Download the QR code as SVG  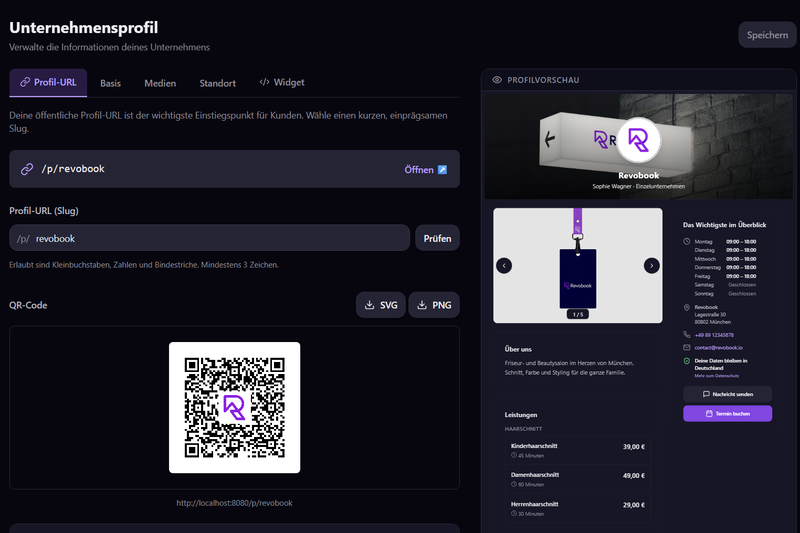(381, 305)
